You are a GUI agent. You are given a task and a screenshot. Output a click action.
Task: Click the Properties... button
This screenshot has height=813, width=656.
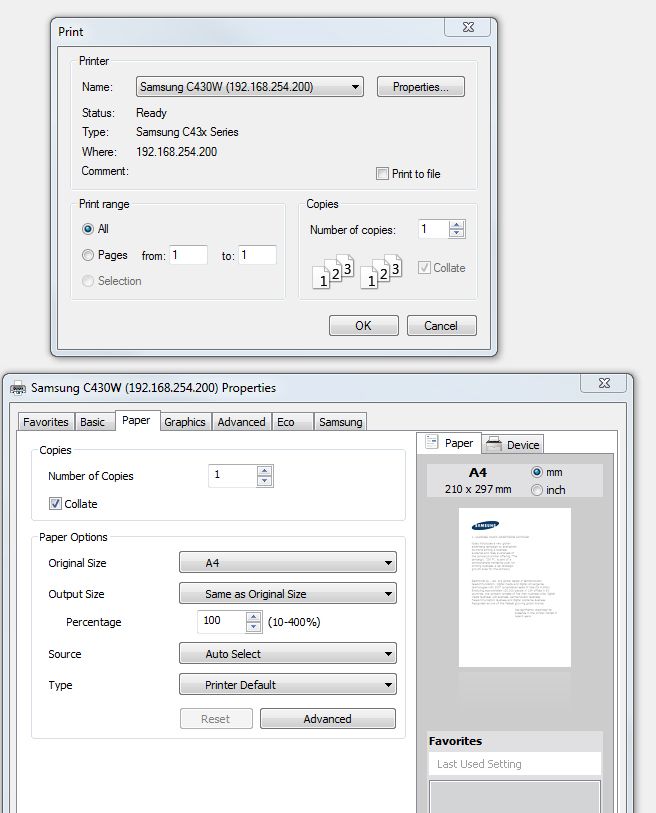pyautogui.click(x=421, y=87)
